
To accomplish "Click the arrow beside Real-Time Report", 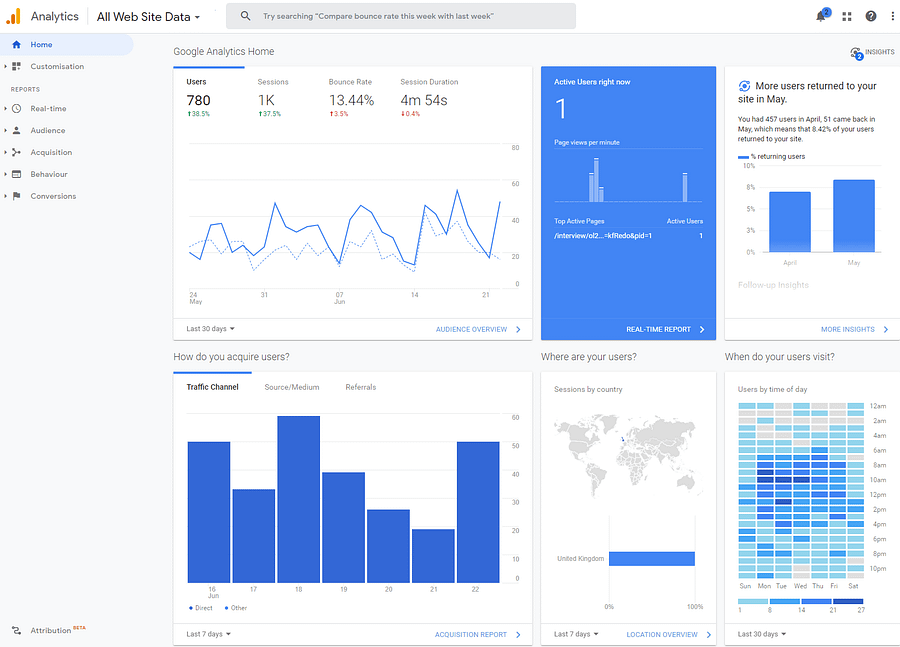I will [x=702, y=330].
